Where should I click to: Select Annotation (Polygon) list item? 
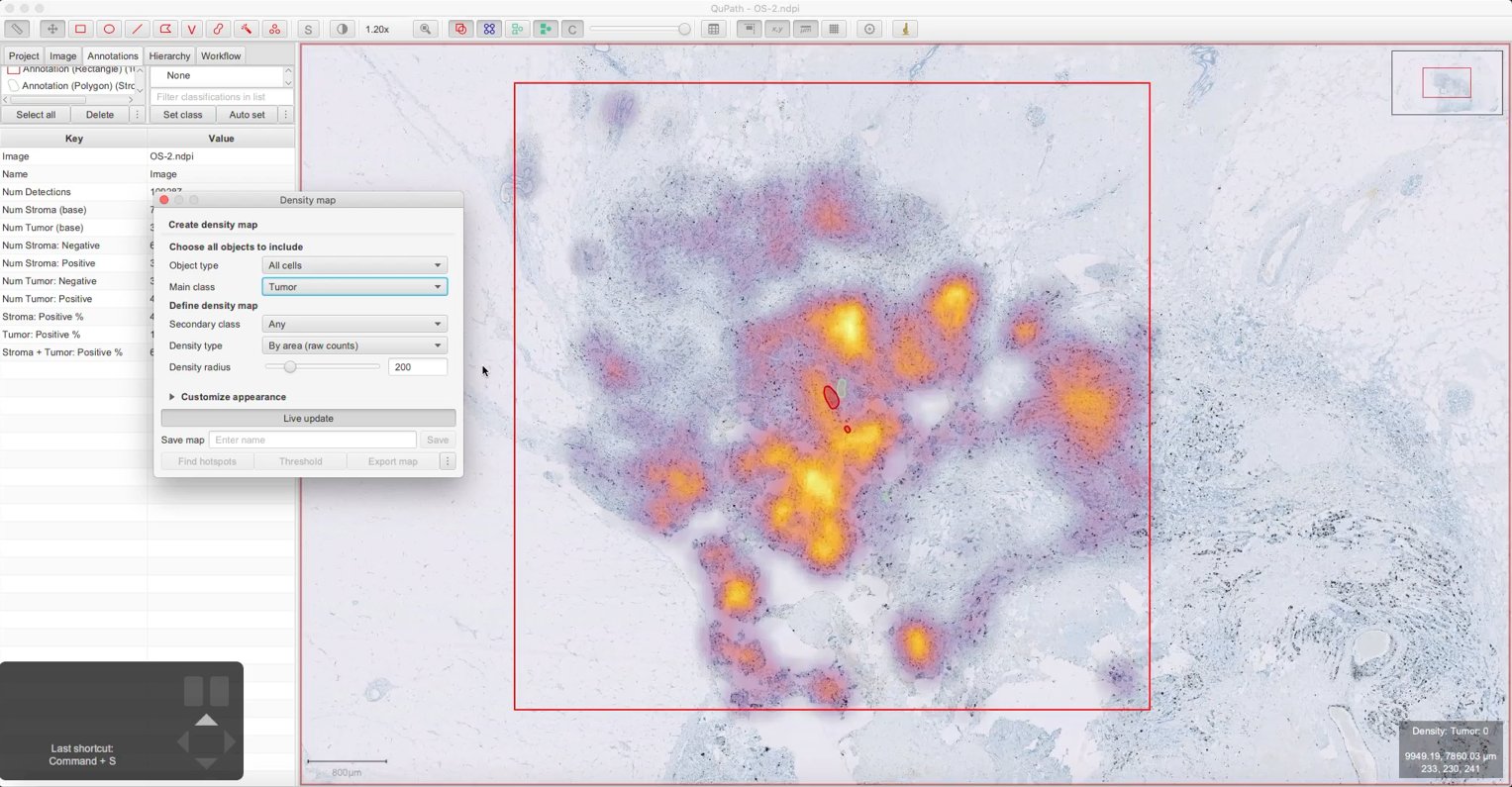click(x=71, y=86)
